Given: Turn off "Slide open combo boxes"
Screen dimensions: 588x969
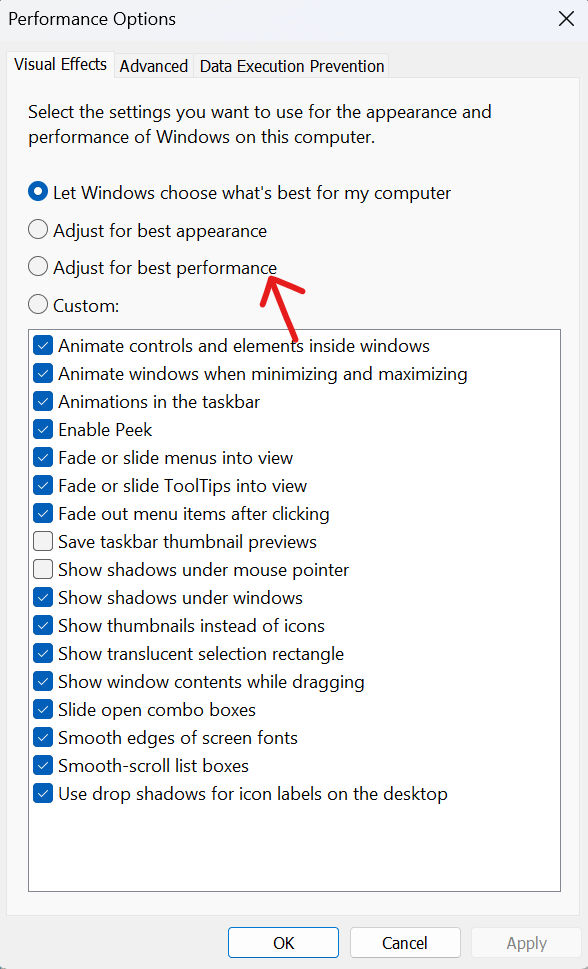Looking at the screenshot, I should pyautogui.click(x=43, y=709).
